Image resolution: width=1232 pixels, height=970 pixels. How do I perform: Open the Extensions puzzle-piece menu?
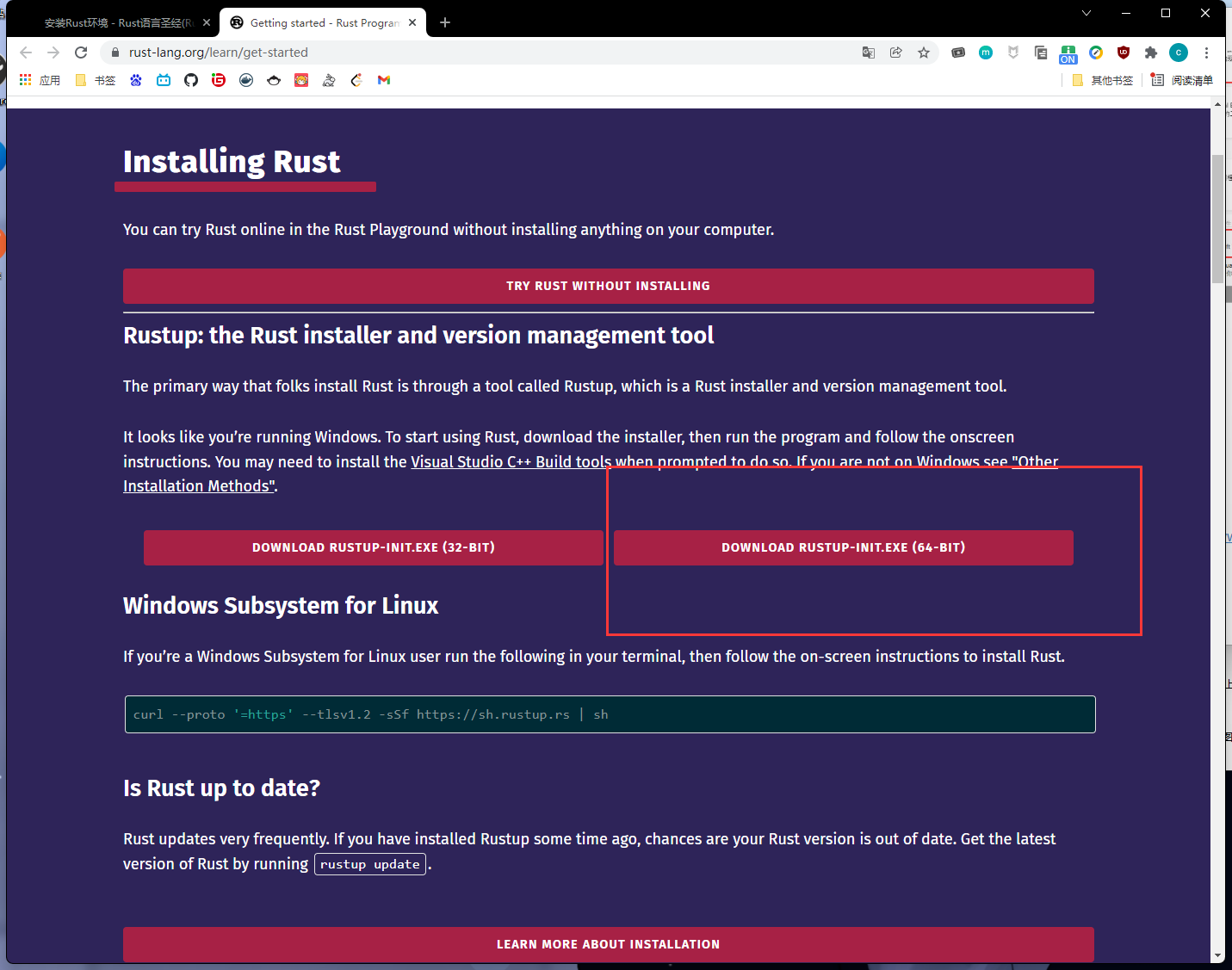coord(1151,53)
